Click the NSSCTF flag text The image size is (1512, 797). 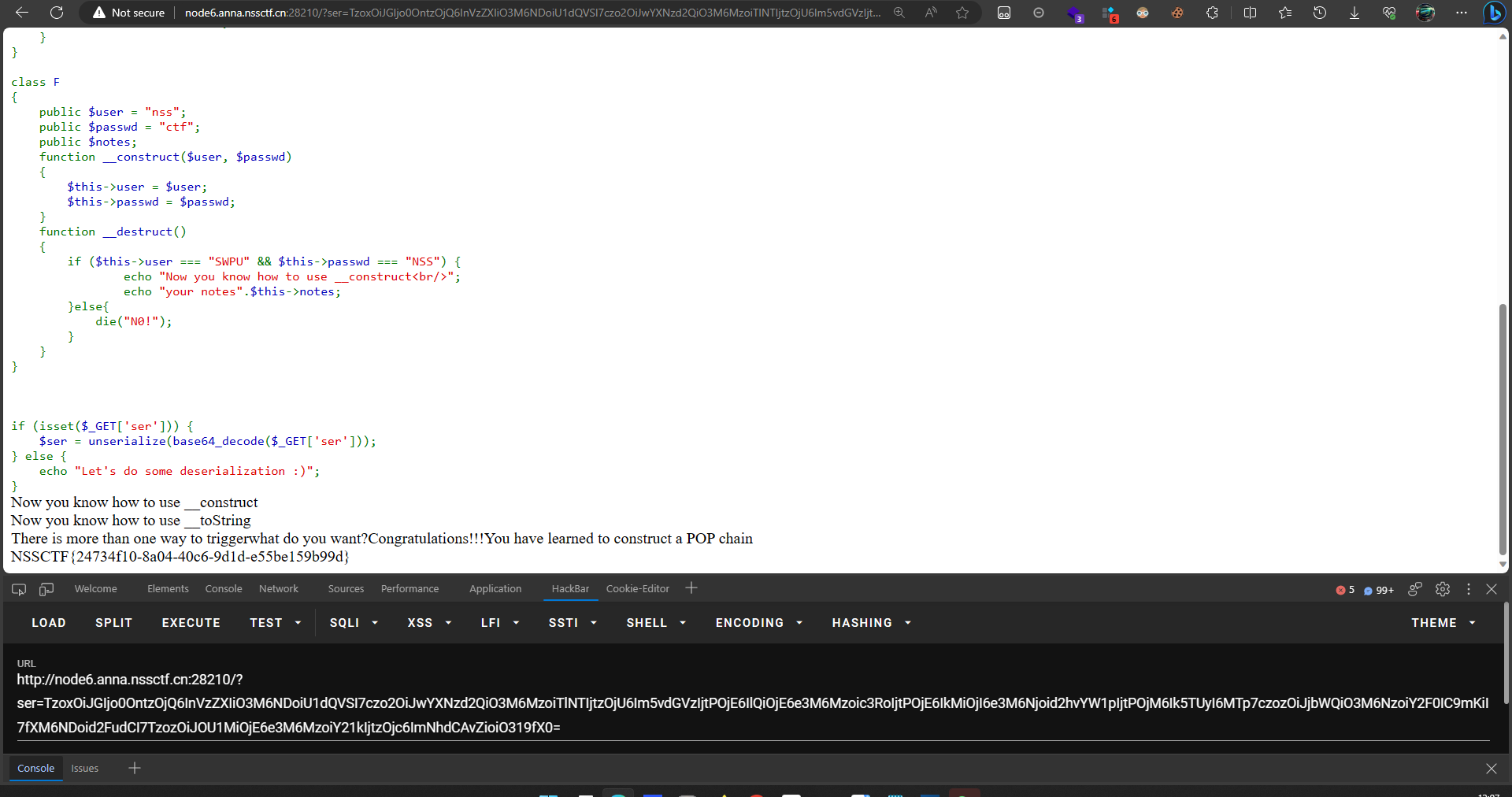coord(180,557)
